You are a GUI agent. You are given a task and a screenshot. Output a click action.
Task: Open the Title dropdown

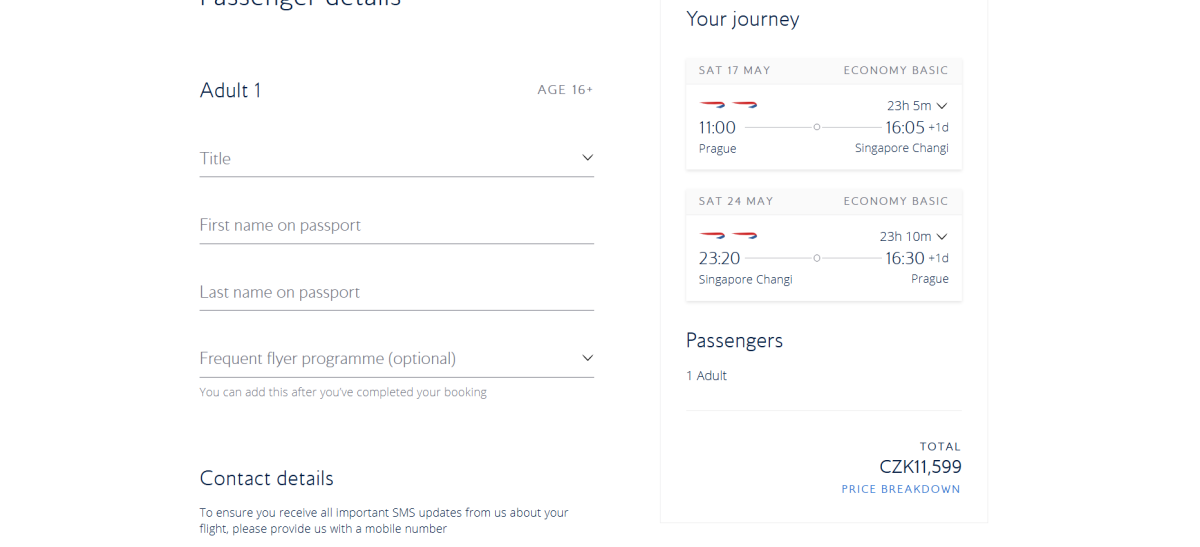(396, 158)
